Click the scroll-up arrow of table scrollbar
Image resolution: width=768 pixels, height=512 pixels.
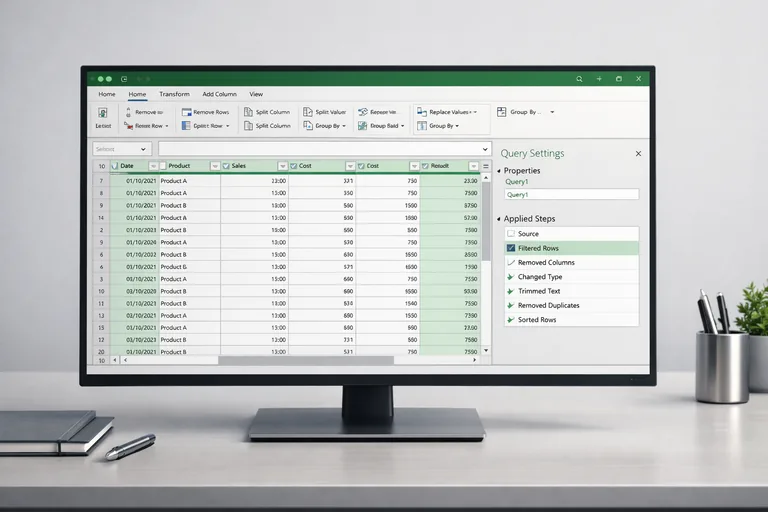(x=486, y=178)
